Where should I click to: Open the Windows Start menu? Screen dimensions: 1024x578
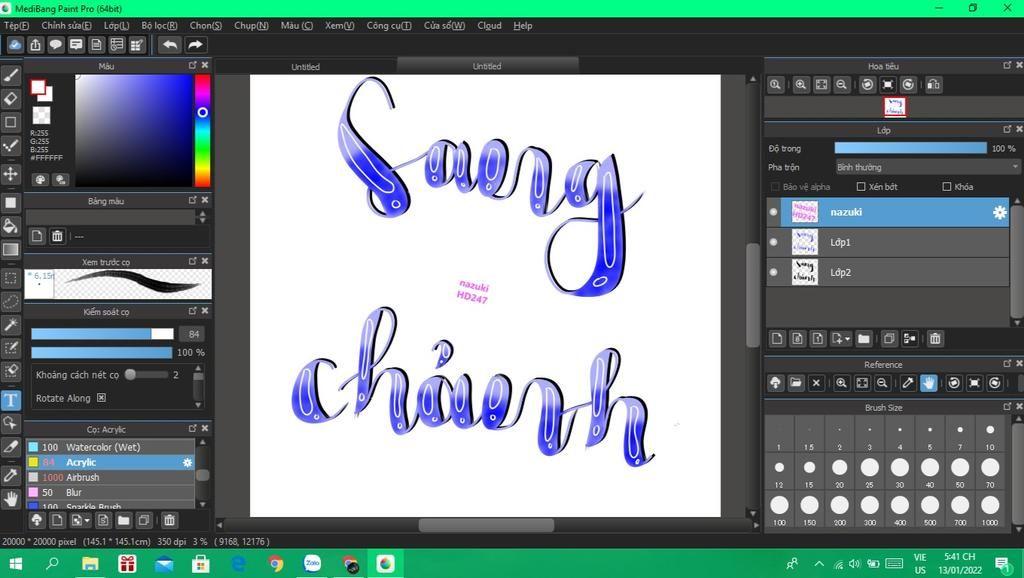[x=15, y=564]
